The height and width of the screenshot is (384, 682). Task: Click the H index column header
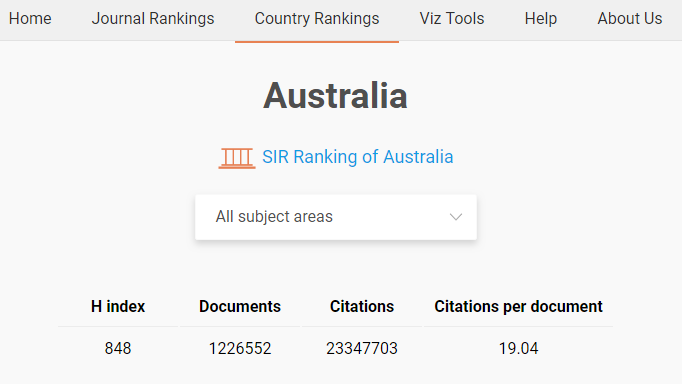coord(118,307)
